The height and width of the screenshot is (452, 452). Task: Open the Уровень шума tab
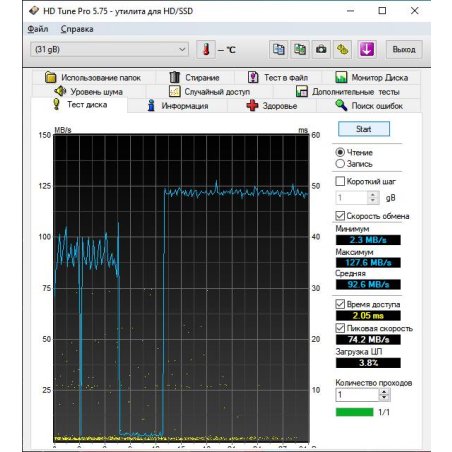[89, 91]
